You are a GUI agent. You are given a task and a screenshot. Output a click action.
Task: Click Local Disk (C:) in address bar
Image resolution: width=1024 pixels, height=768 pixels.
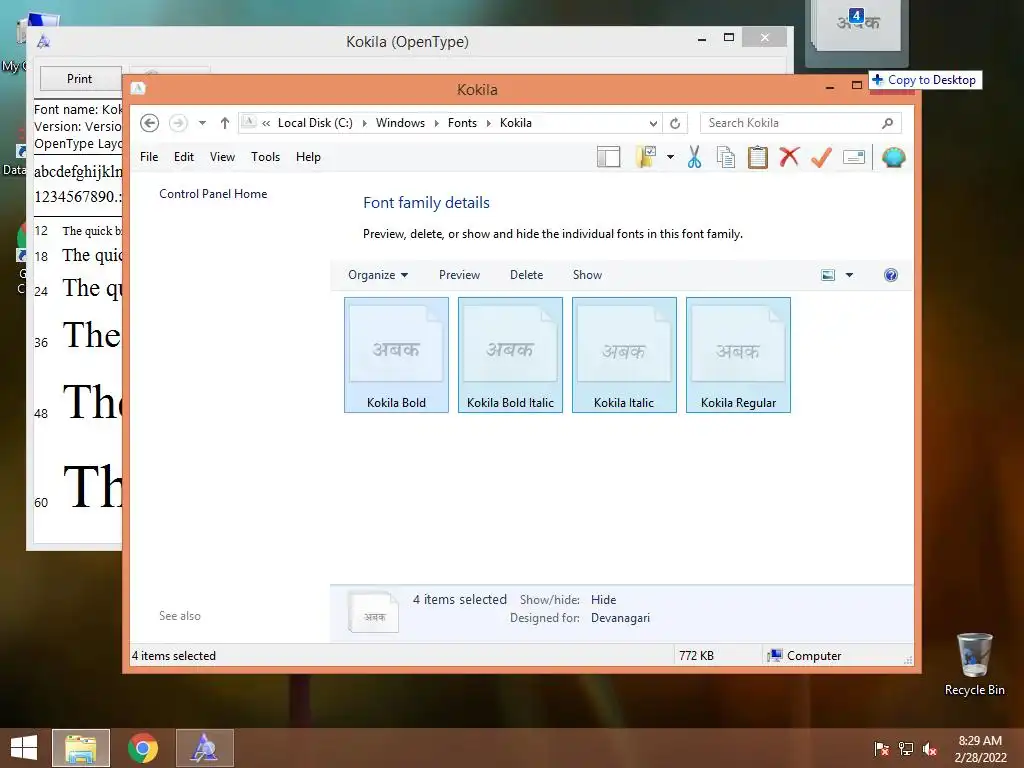(315, 123)
